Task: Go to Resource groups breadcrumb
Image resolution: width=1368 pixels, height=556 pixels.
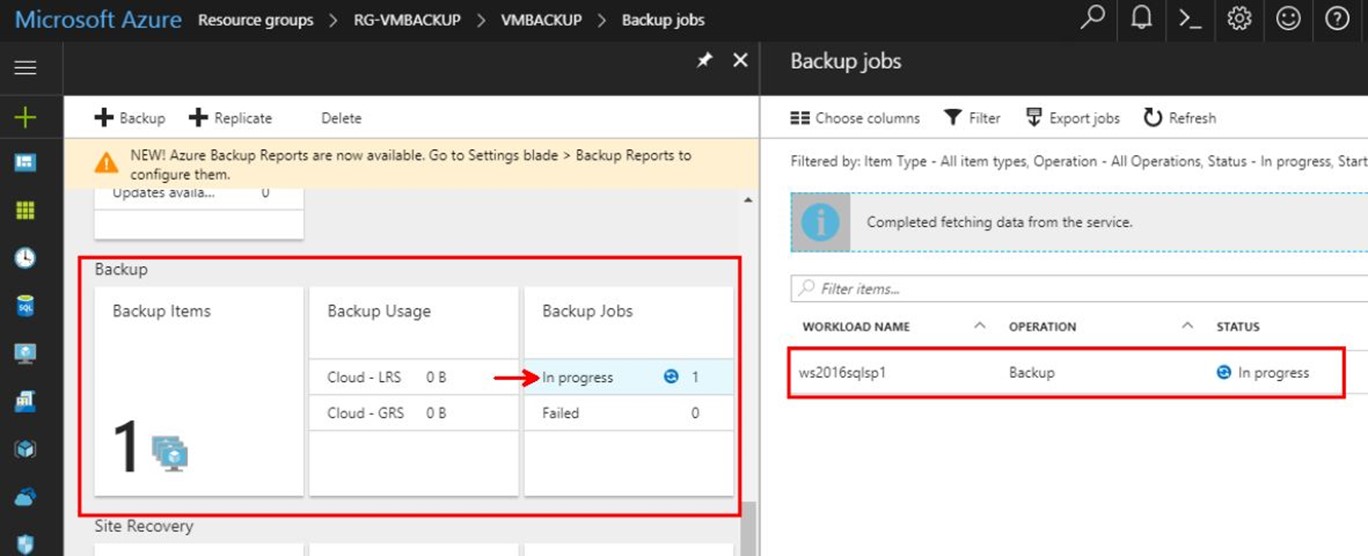Action: tap(255, 20)
